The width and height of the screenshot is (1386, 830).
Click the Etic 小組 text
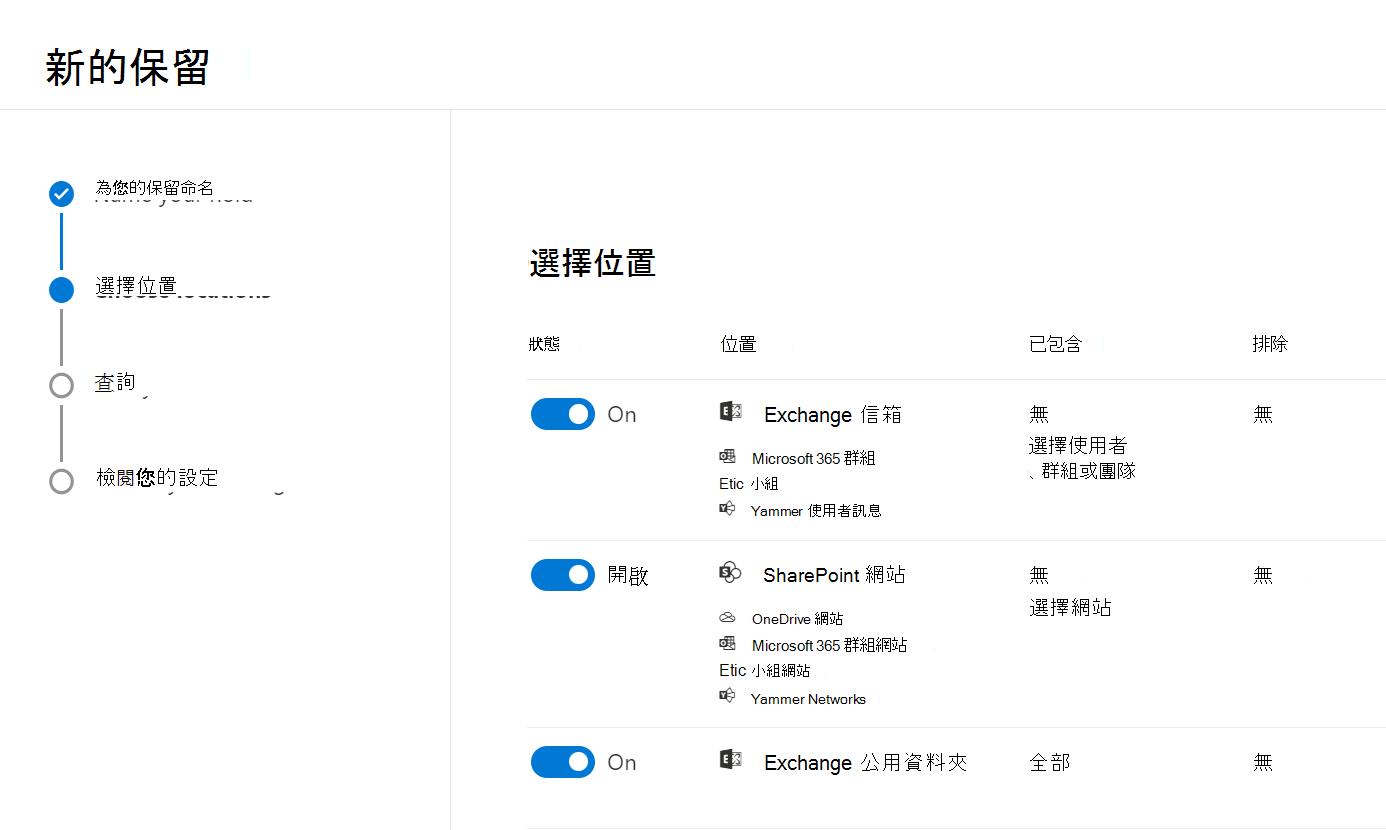(x=748, y=484)
